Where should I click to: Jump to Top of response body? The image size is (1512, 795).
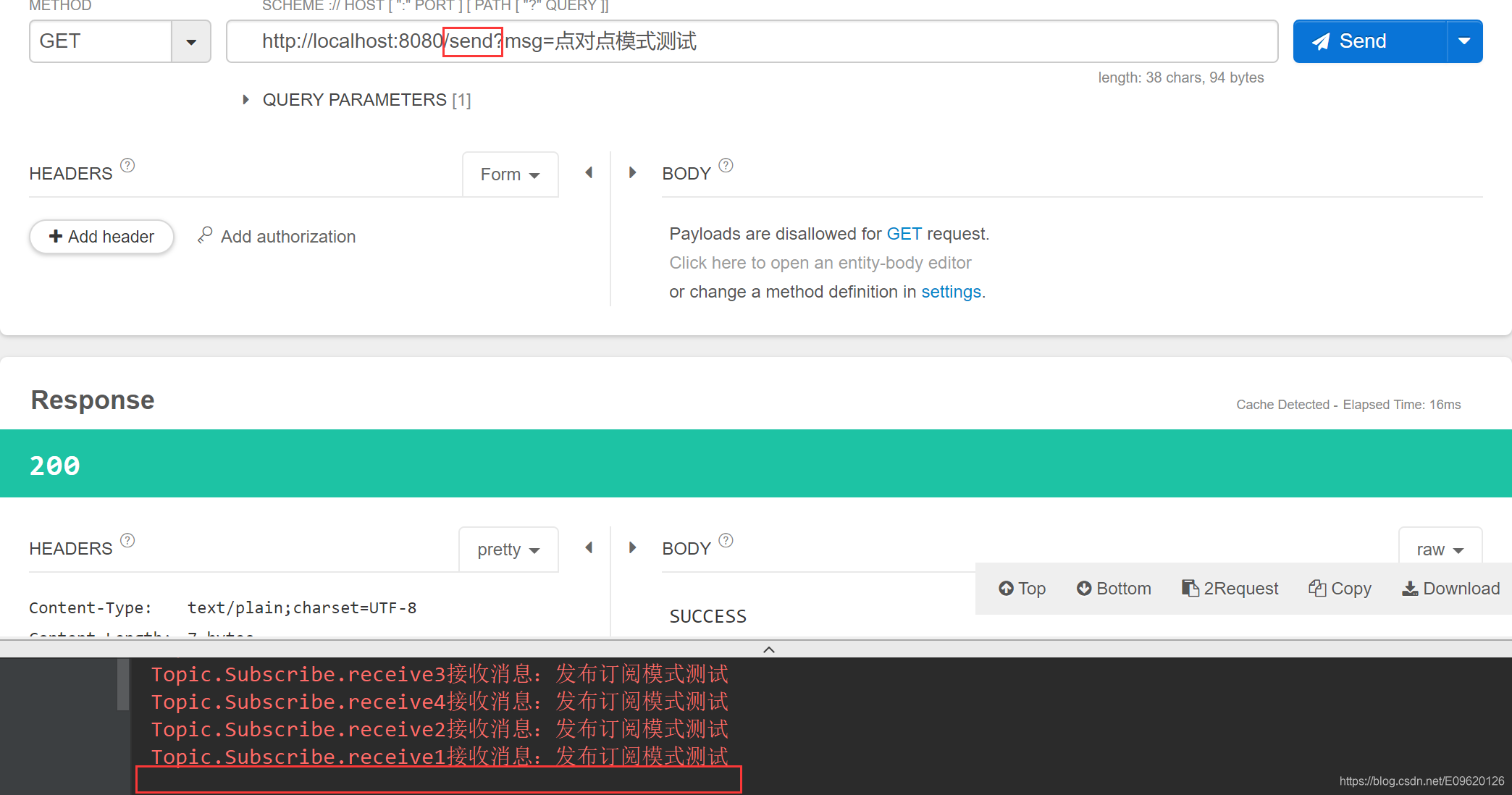1022,589
